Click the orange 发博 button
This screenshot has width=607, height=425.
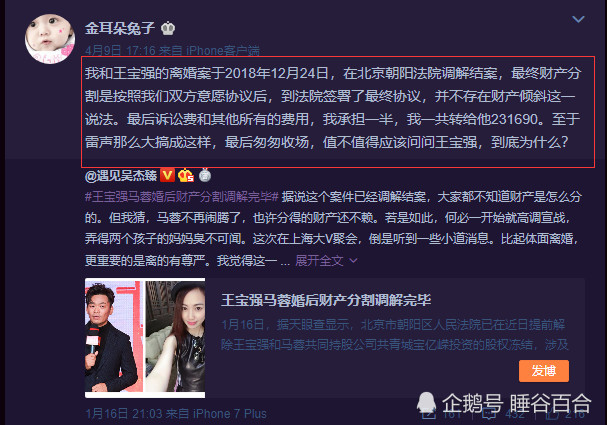click(x=544, y=371)
